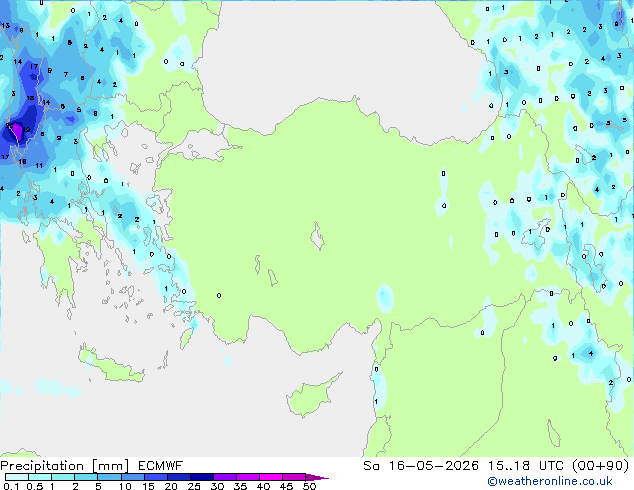Screen dimensions: 634x490
Task: Click the island of Crete on map
Action: pos(110,364)
